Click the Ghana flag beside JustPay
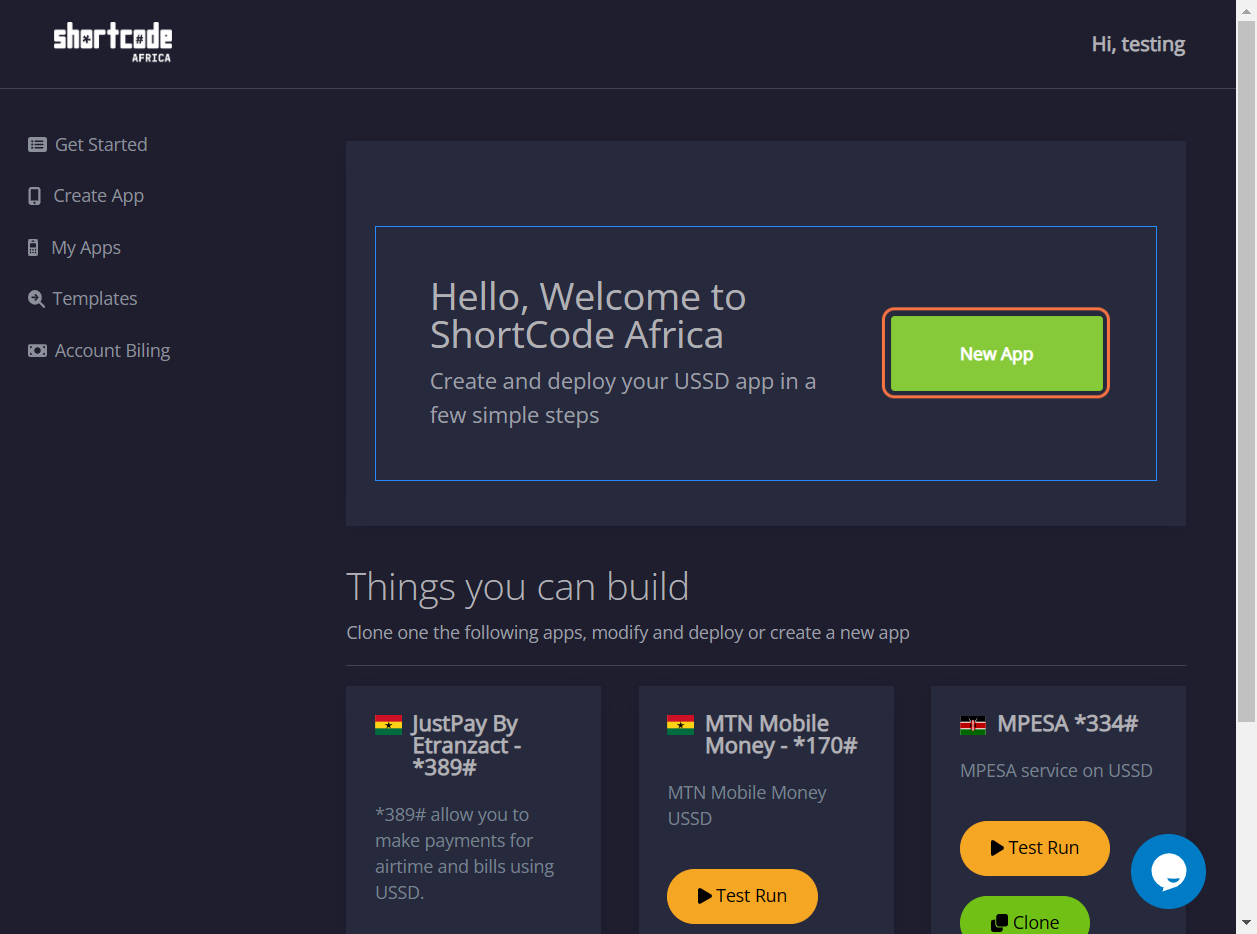1257x934 pixels. click(x=388, y=725)
